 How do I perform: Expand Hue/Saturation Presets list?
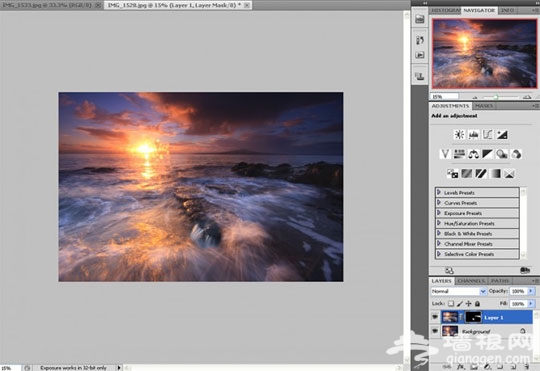click(x=439, y=223)
